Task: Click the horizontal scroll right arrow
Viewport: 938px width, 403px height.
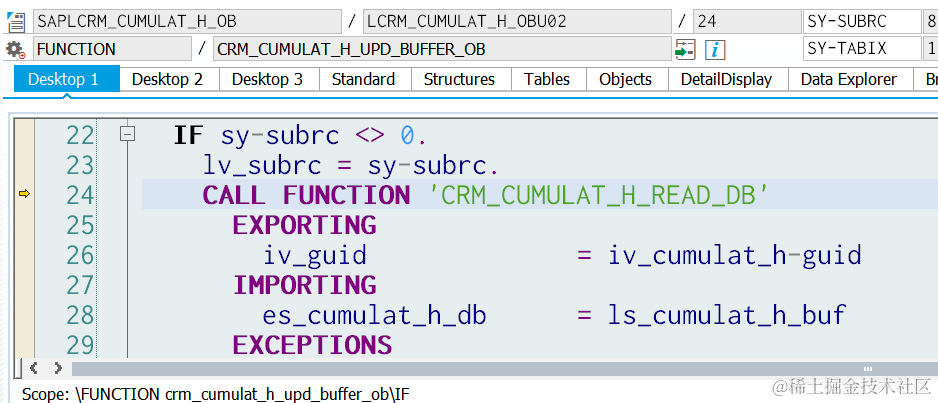Action: (x=57, y=368)
